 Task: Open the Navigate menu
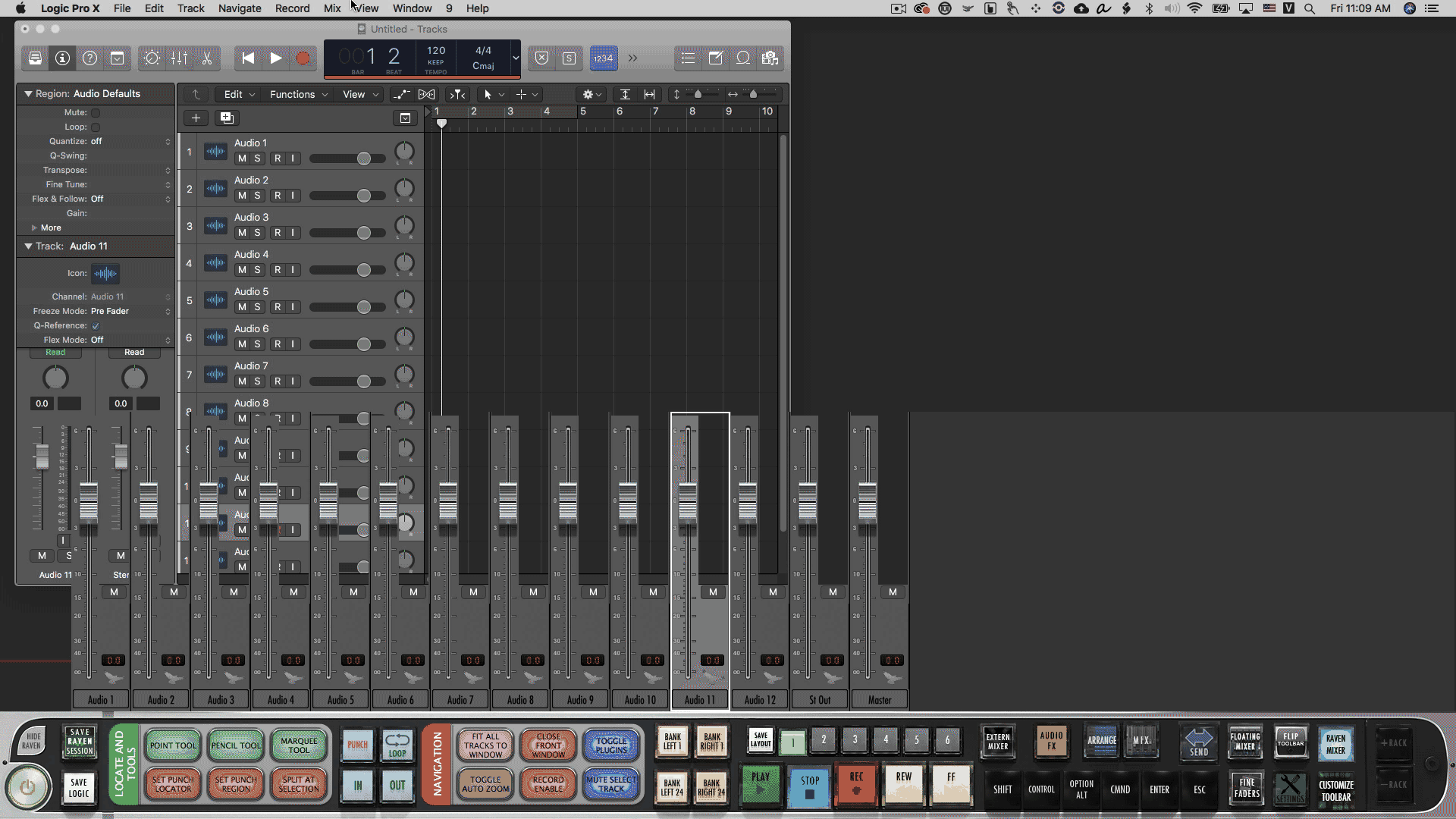240,8
